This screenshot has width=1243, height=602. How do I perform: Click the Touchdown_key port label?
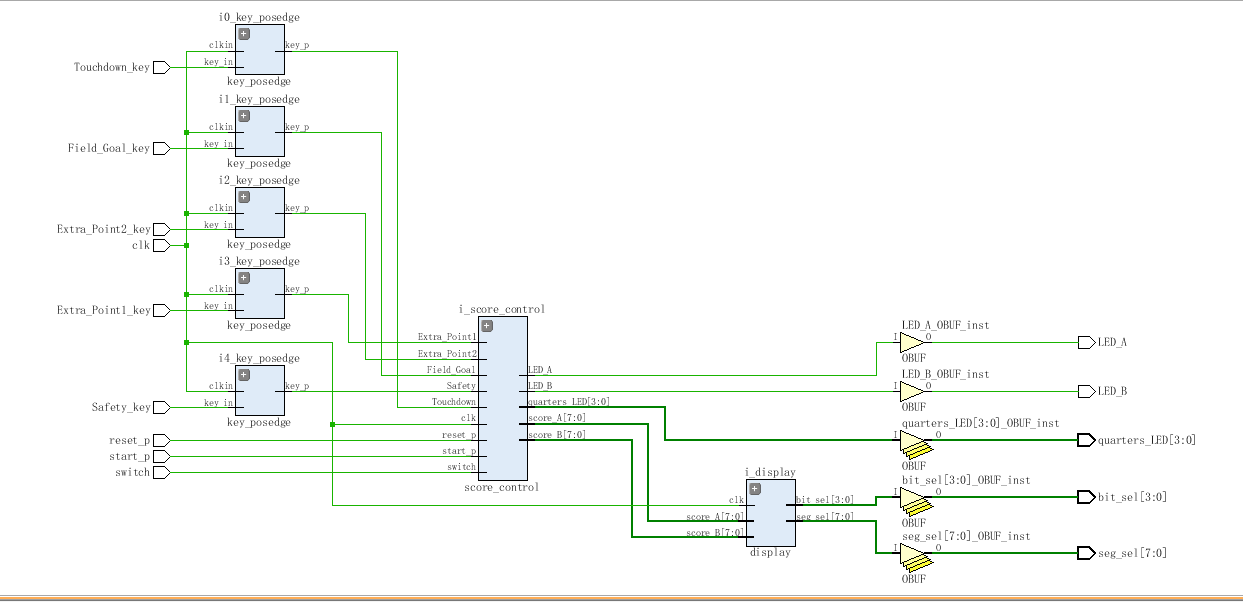[x=112, y=67]
